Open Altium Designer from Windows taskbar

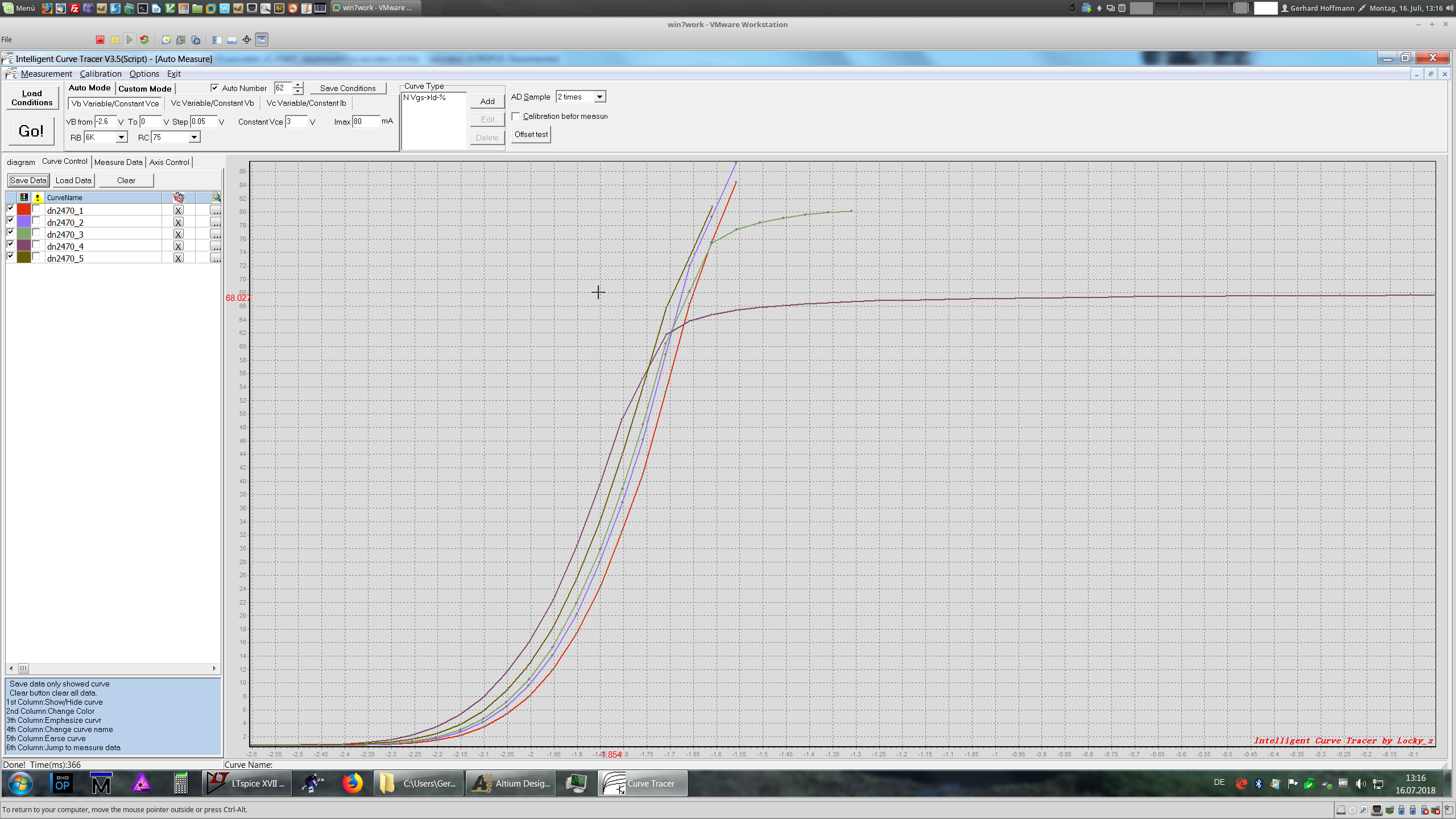click(511, 784)
